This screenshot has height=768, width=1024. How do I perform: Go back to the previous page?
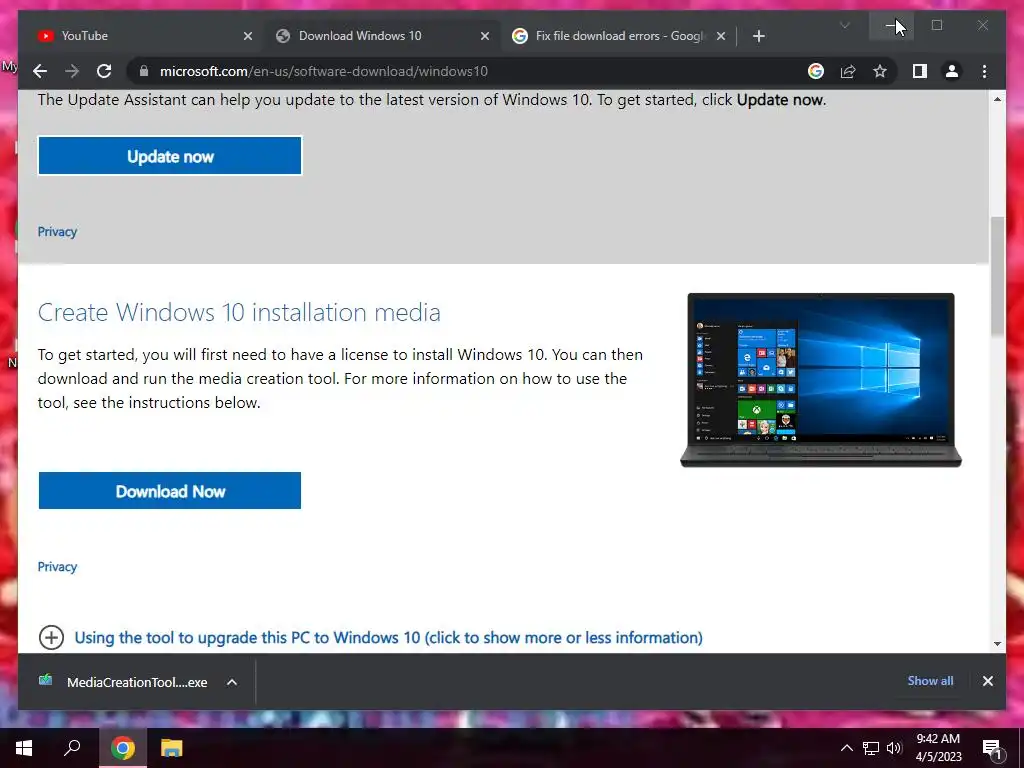tap(40, 71)
